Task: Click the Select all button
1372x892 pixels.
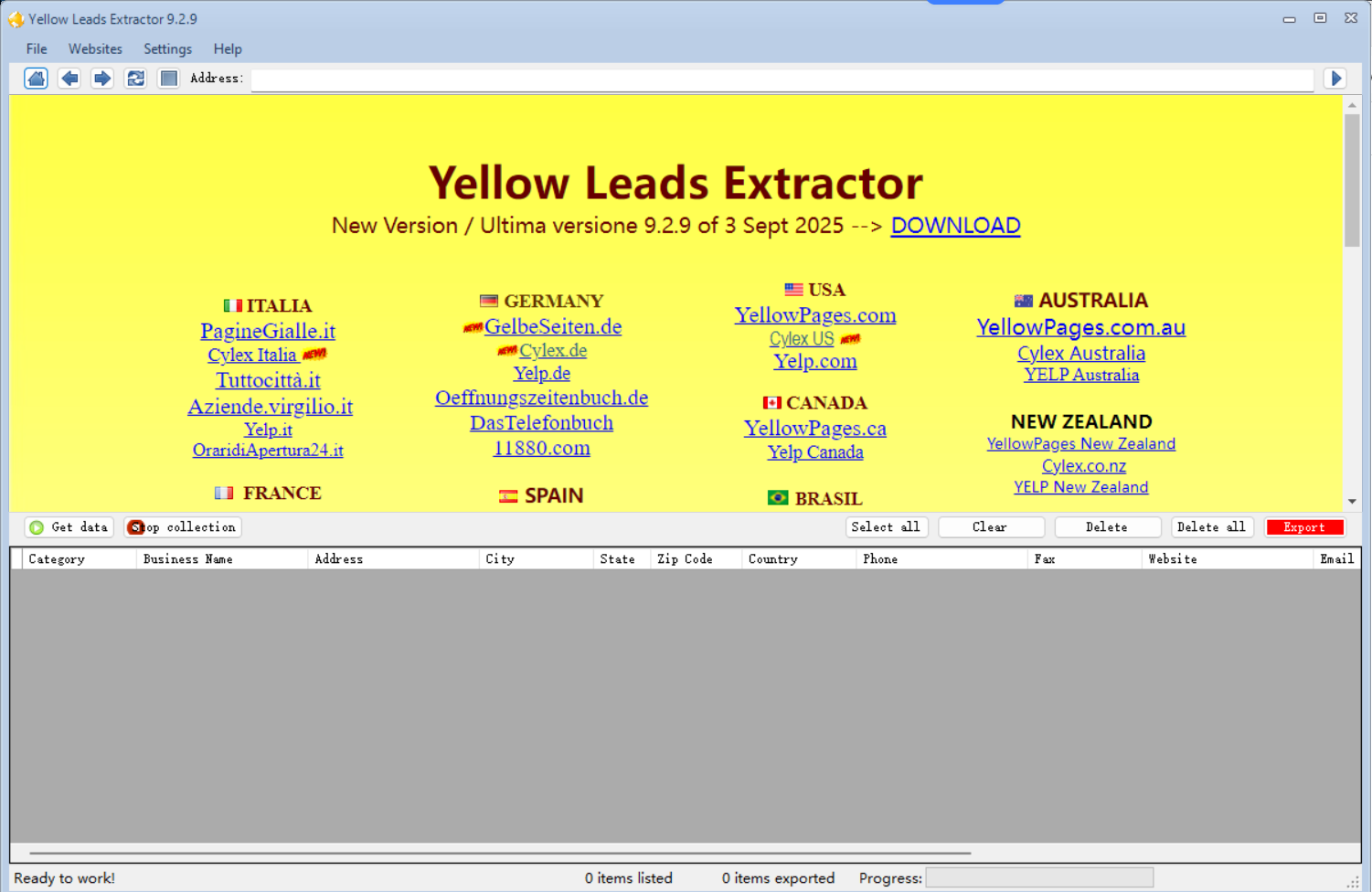Action: (886, 527)
